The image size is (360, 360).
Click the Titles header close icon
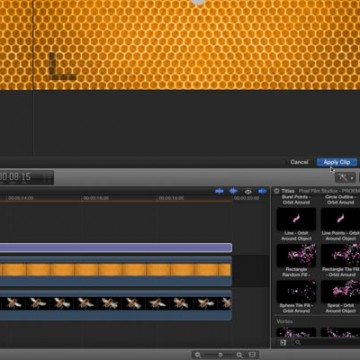[x=276, y=191]
